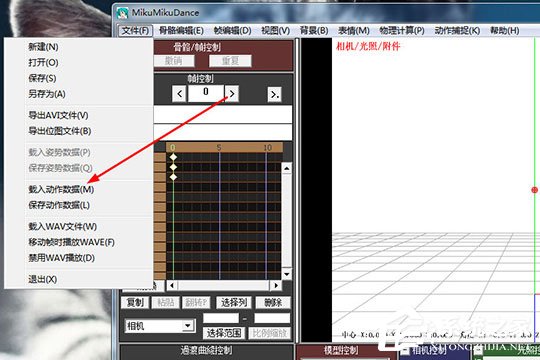
Task: Click frame 10 on timeline ruler
Action: (x=267, y=147)
